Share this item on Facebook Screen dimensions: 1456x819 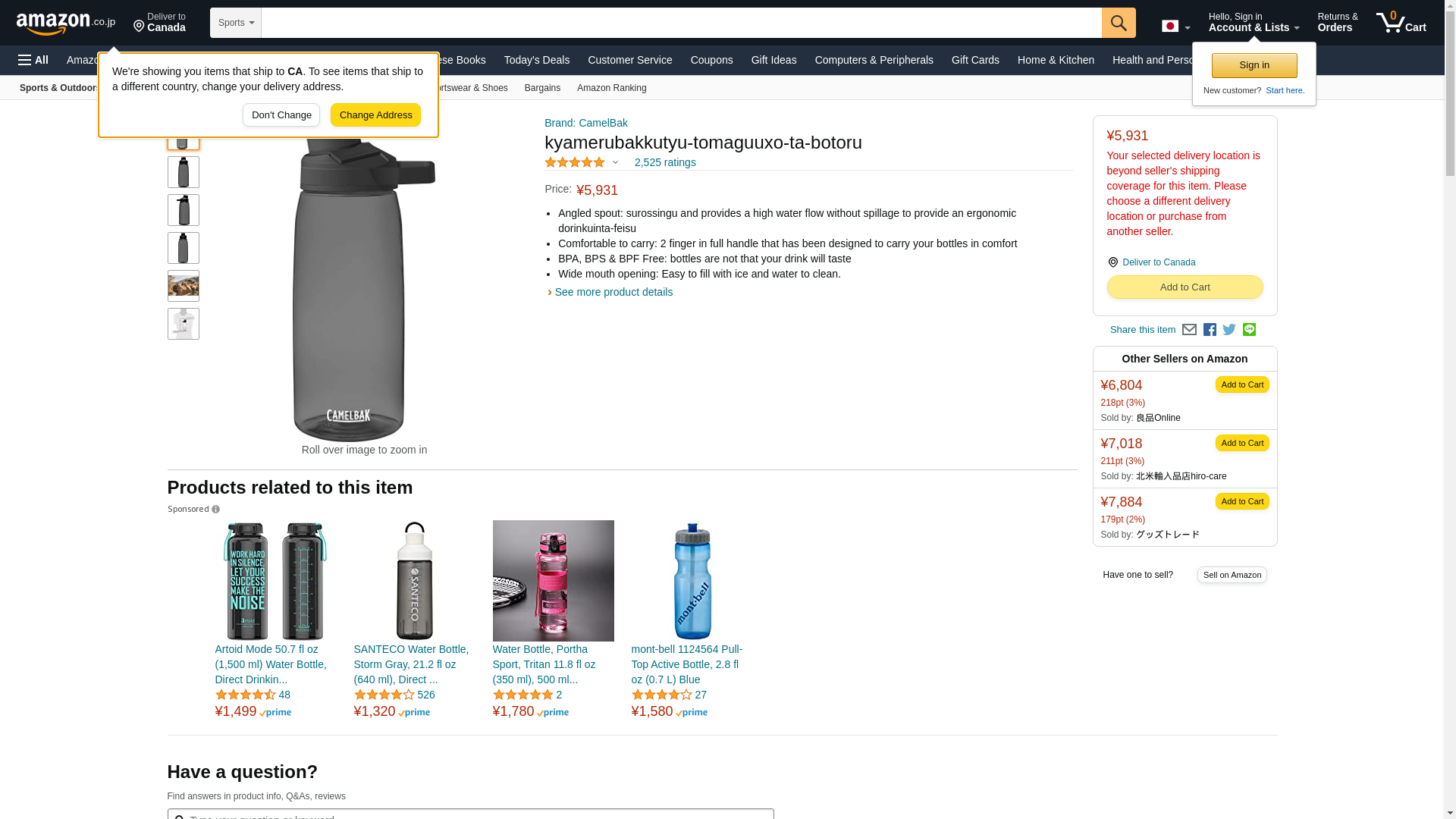click(1210, 330)
